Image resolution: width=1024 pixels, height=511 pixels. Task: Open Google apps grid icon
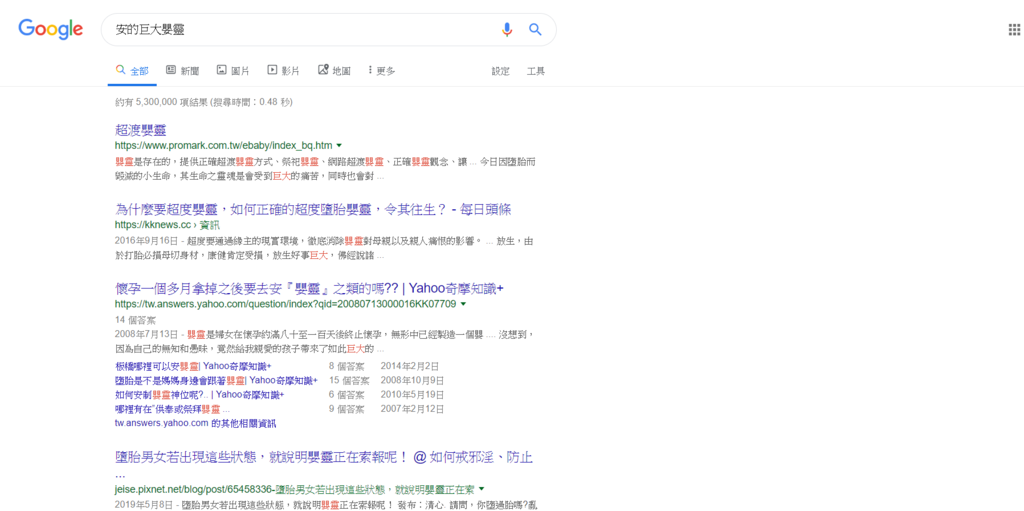click(x=1014, y=29)
